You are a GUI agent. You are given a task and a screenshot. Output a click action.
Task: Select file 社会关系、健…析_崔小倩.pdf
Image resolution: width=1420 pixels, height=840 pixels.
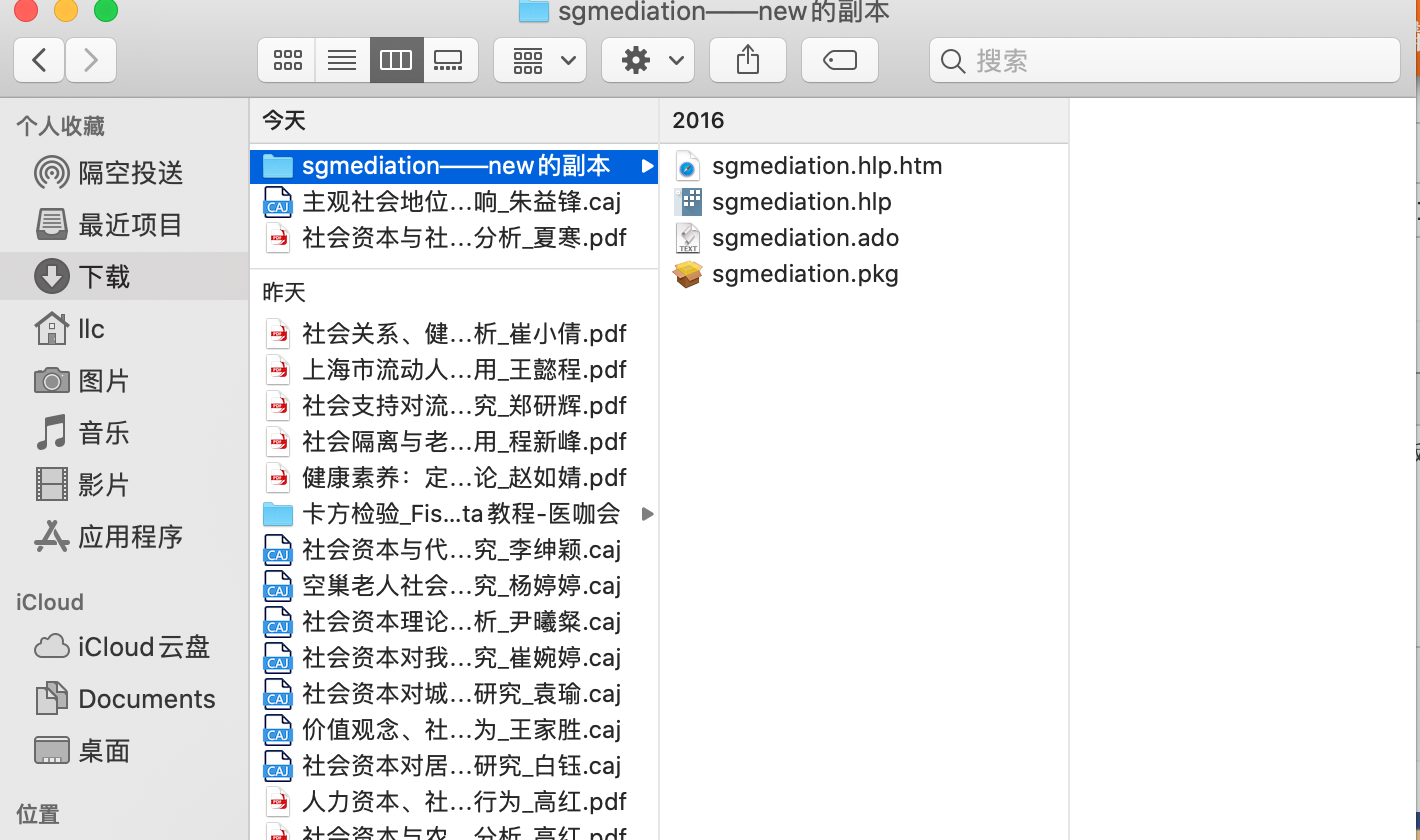pyautogui.click(x=454, y=334)
